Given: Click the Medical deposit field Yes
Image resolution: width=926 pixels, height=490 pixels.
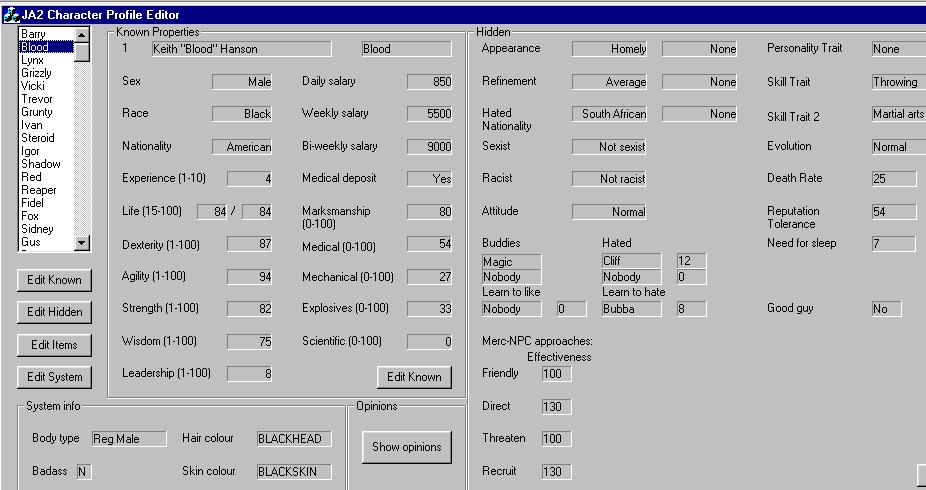Looking at the screenshot, I should pos(429,178).
